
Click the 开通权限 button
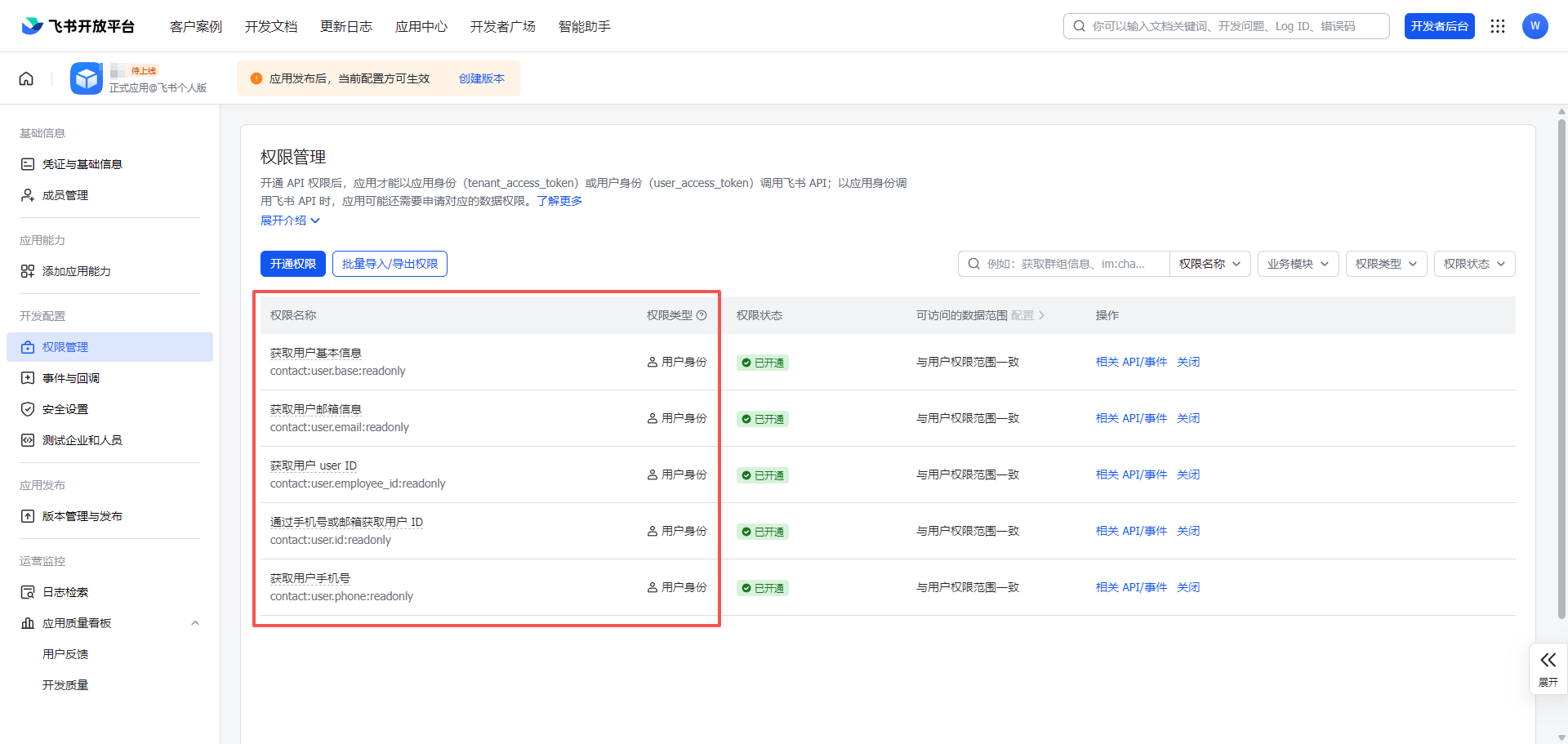292,264
